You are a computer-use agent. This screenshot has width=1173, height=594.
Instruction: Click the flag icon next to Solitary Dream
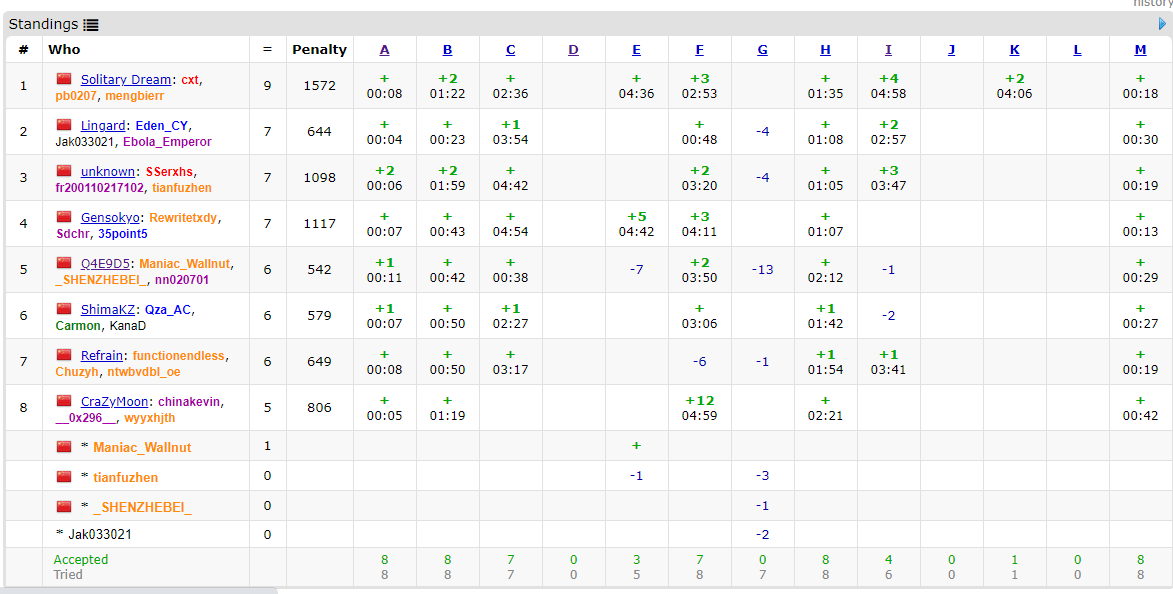(x=65, y=79)
